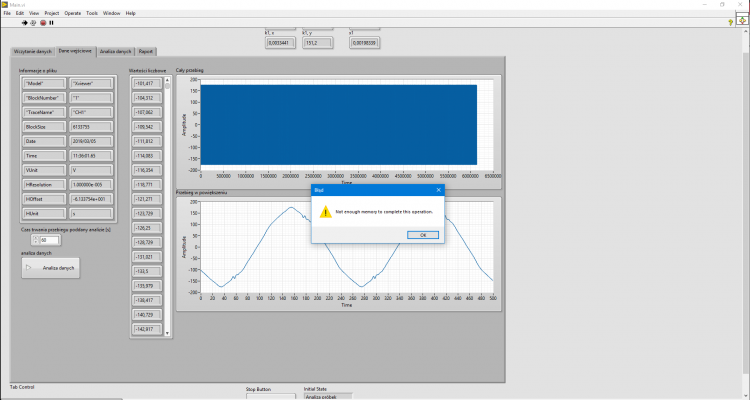Click the duration input field showing 60

tap(49, 240)
